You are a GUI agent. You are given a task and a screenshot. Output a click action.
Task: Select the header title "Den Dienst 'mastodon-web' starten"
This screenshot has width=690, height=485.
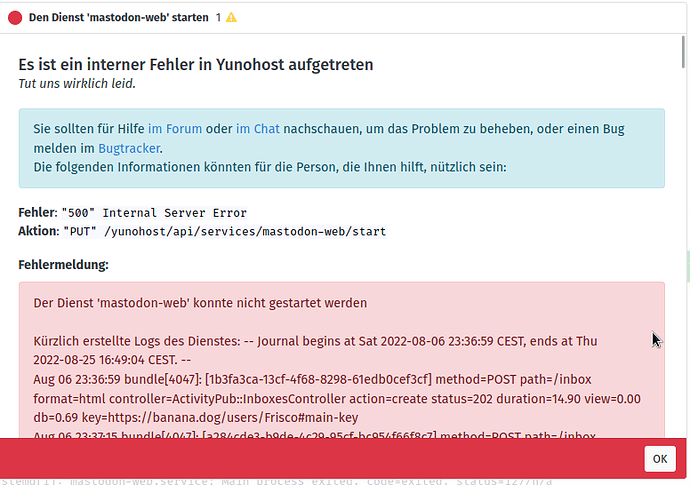tap(118, 17)
